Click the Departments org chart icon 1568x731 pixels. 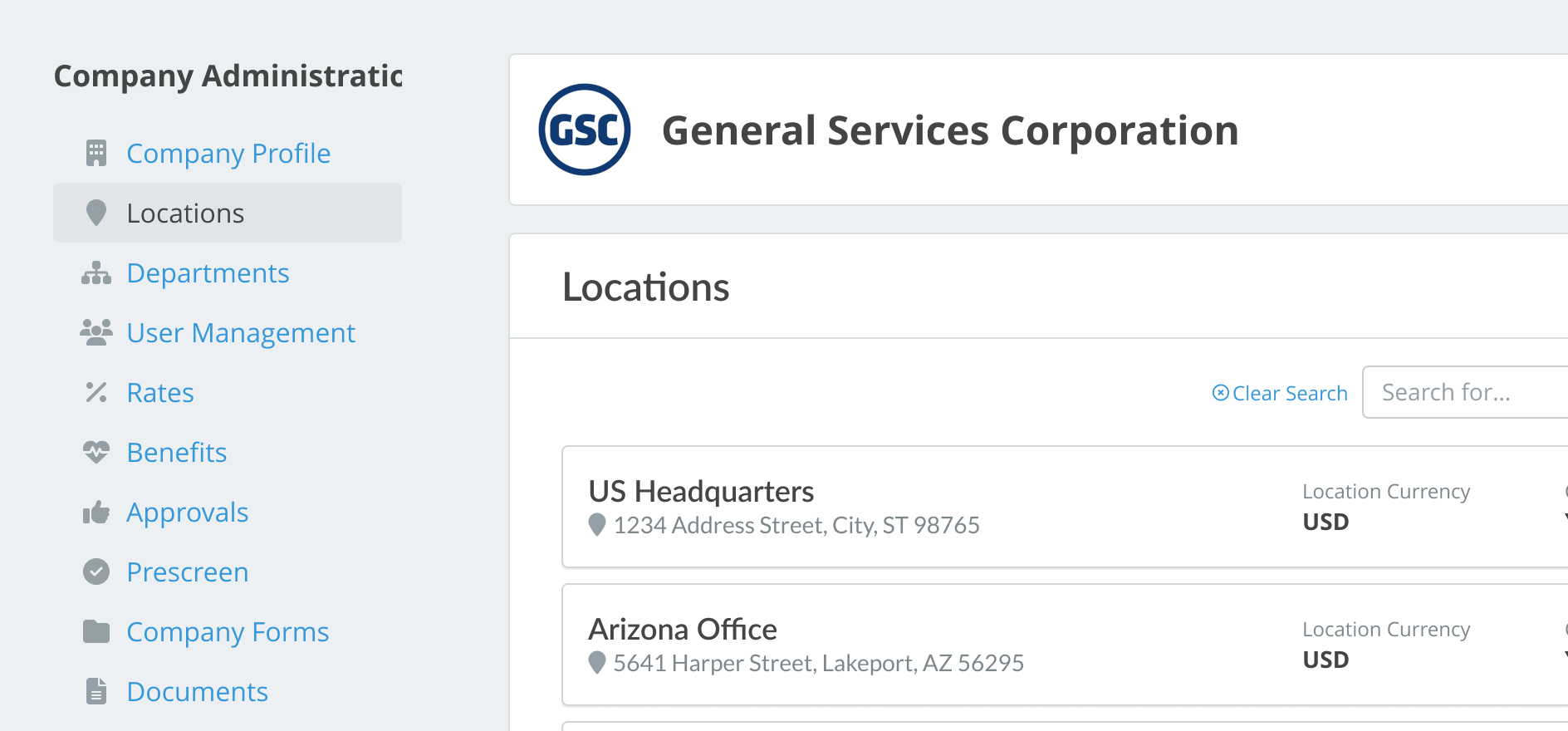click(96, 272)
